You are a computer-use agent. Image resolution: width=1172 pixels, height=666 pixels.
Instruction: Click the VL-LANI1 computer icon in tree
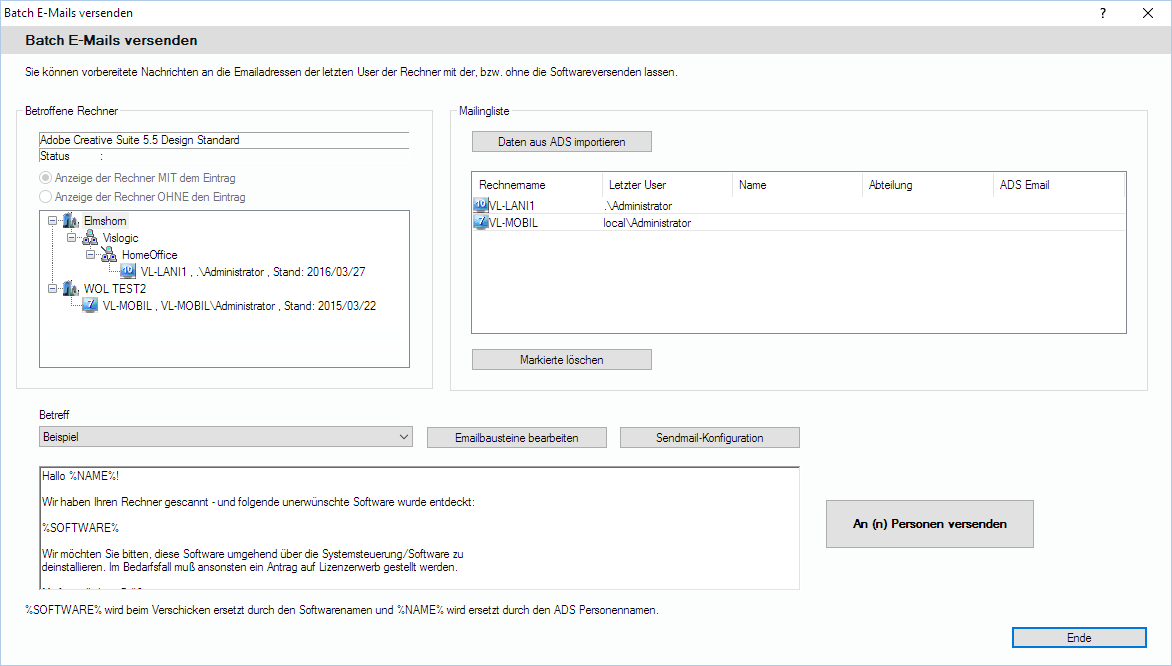point(128,271)
